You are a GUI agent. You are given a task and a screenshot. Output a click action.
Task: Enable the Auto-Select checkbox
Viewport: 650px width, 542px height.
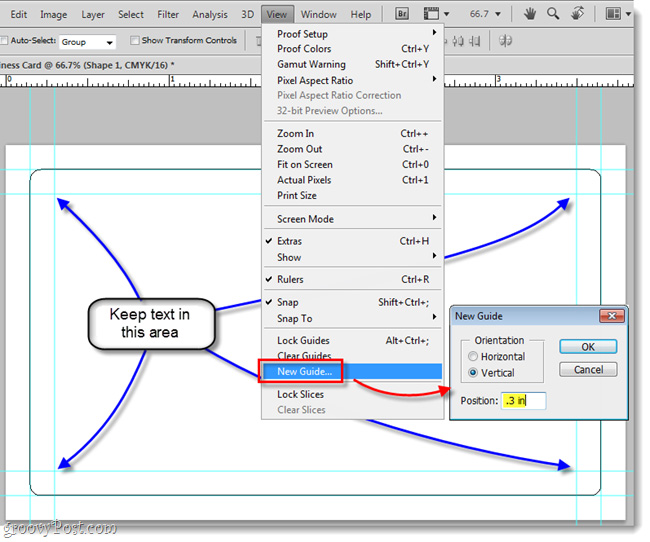4,40
